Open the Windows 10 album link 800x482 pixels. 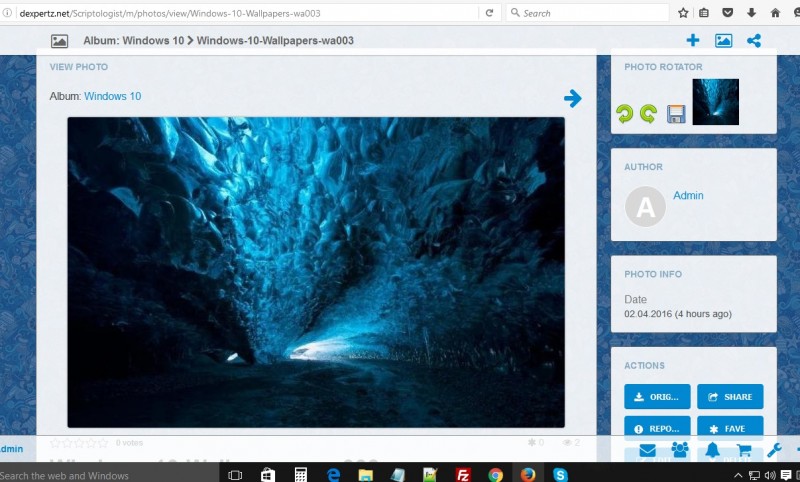coord(113,96)
